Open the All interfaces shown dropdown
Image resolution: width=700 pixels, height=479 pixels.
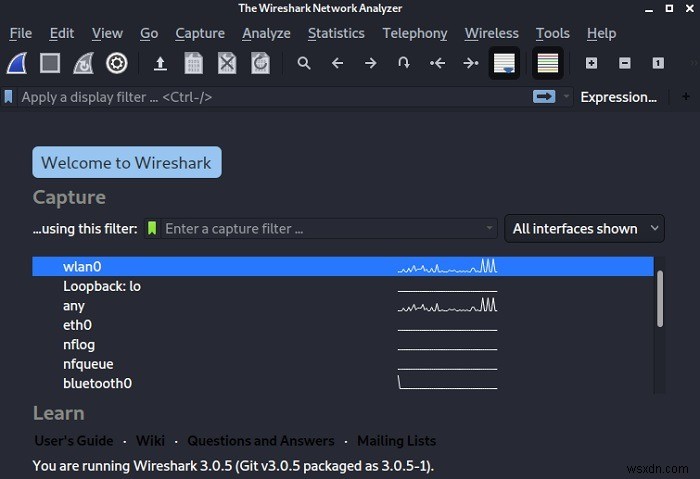point(584,229)
